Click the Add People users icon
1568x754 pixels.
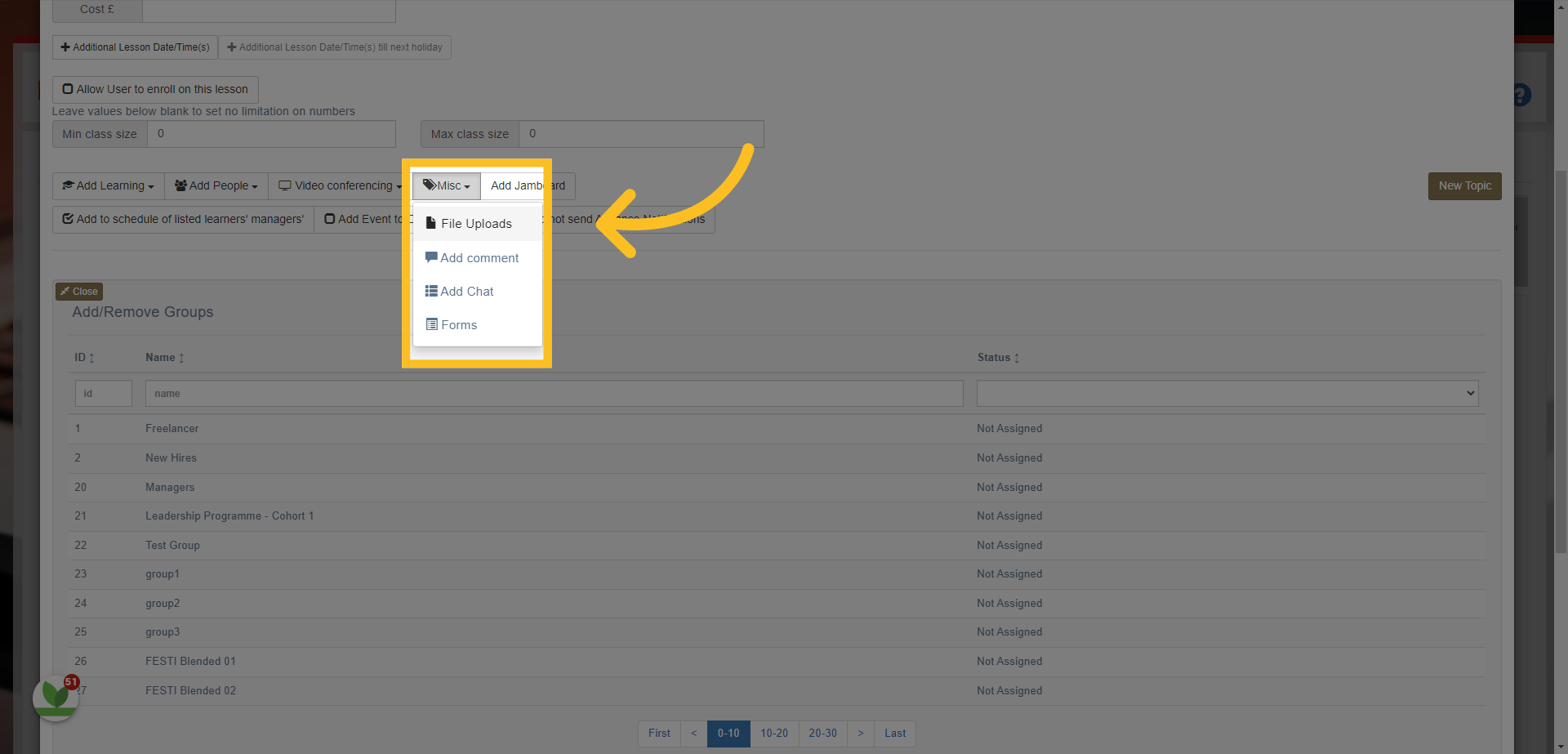coord(180,185)
